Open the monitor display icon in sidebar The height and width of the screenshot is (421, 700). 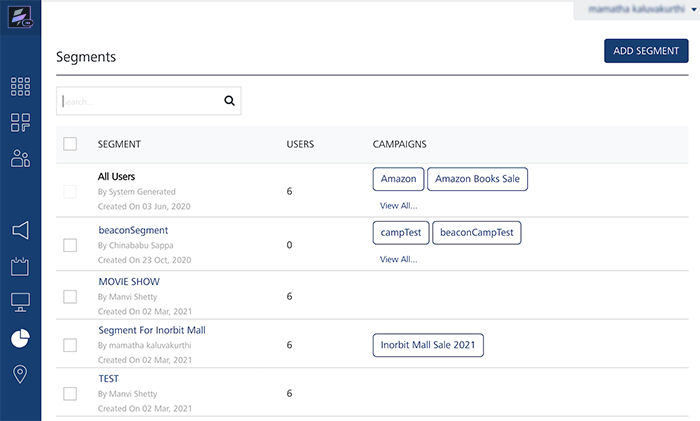click(x=20, y=302)
